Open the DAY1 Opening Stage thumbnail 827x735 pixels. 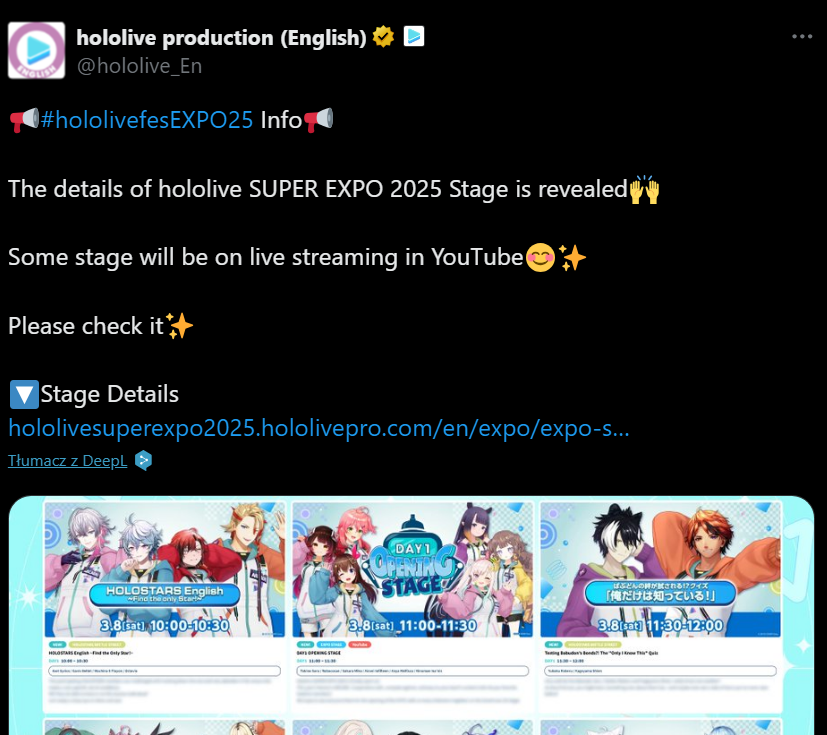point(412,570)
